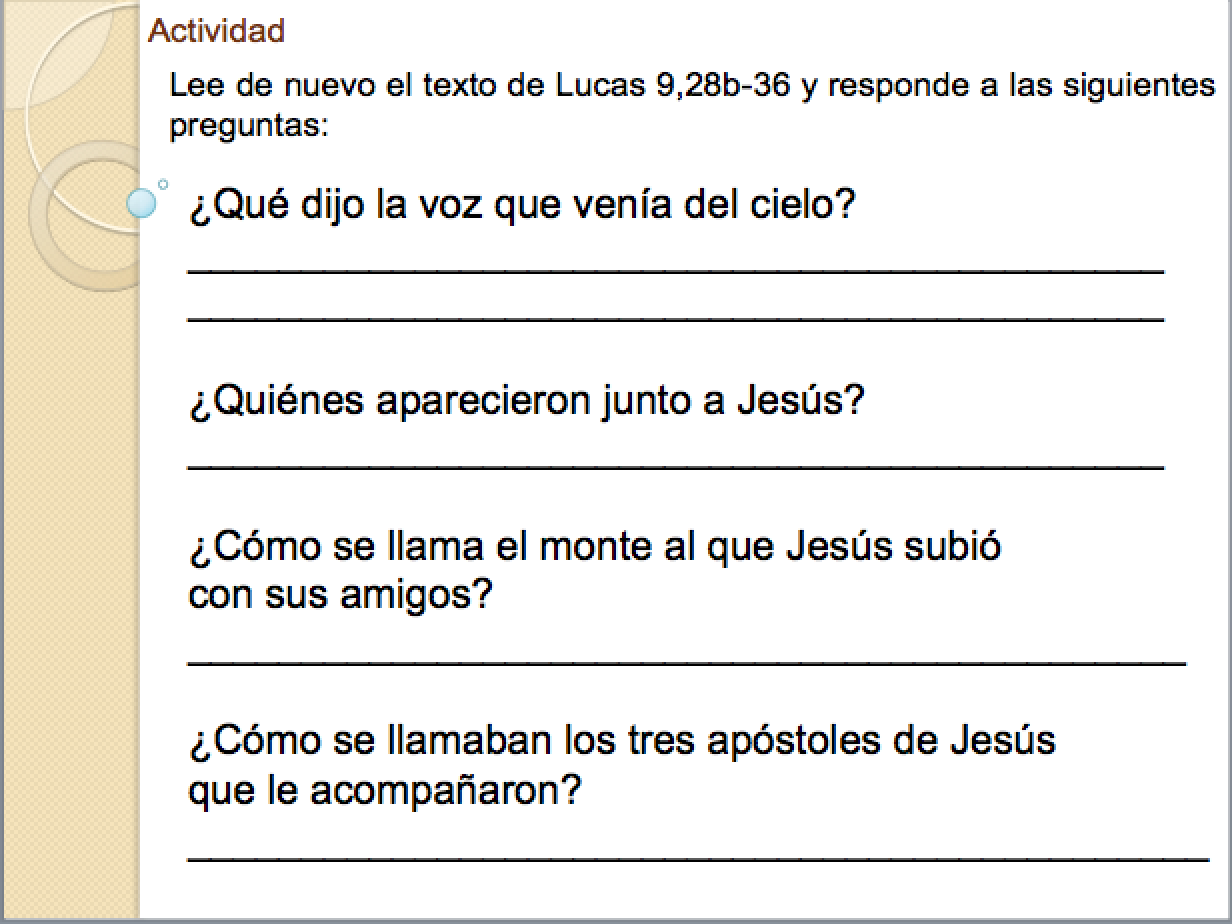
Task: Click the word "preguntas:" in instructions
Action: pos(249,127)
